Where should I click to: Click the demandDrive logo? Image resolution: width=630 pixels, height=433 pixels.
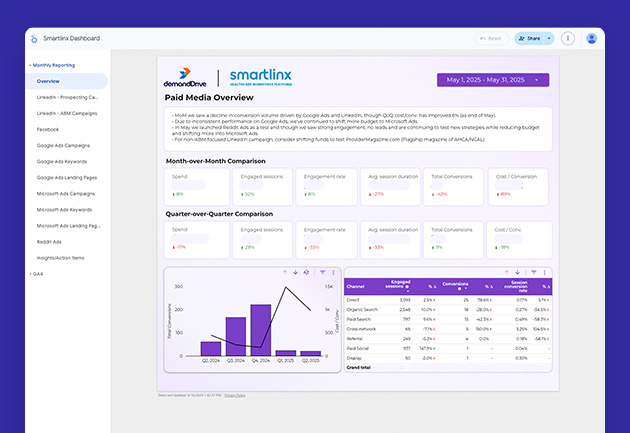coord(185,78)
